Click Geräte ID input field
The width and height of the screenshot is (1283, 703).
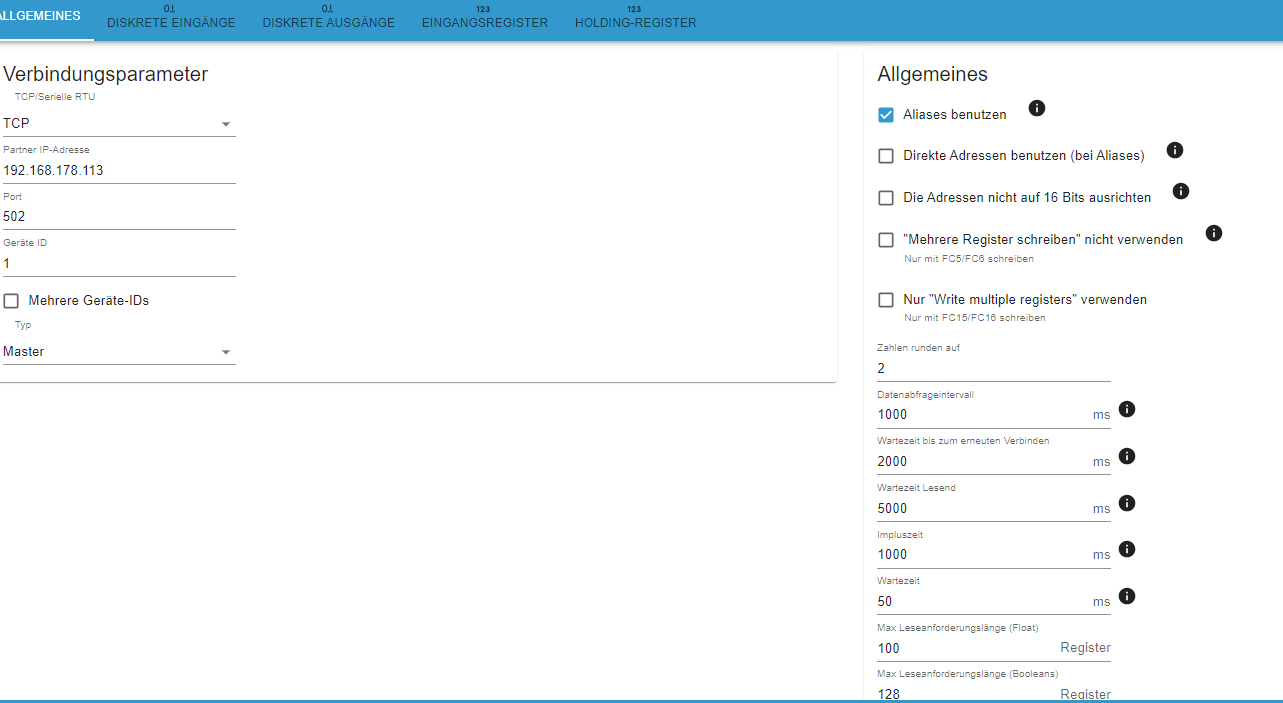coord(119,263)
